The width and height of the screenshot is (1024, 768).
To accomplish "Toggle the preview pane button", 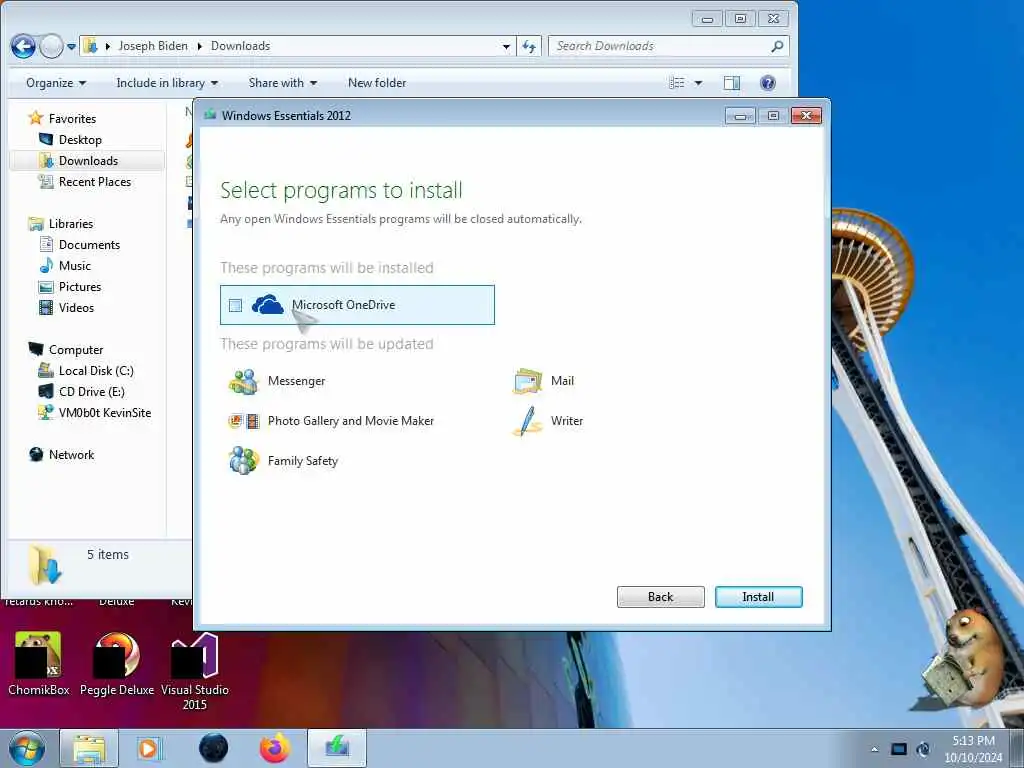I will point(732,83).
